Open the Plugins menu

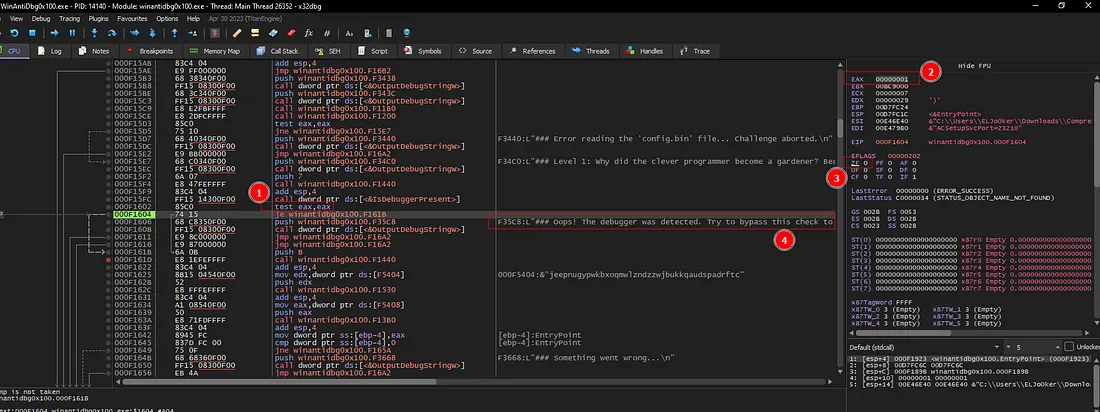(x=98, y=18)
